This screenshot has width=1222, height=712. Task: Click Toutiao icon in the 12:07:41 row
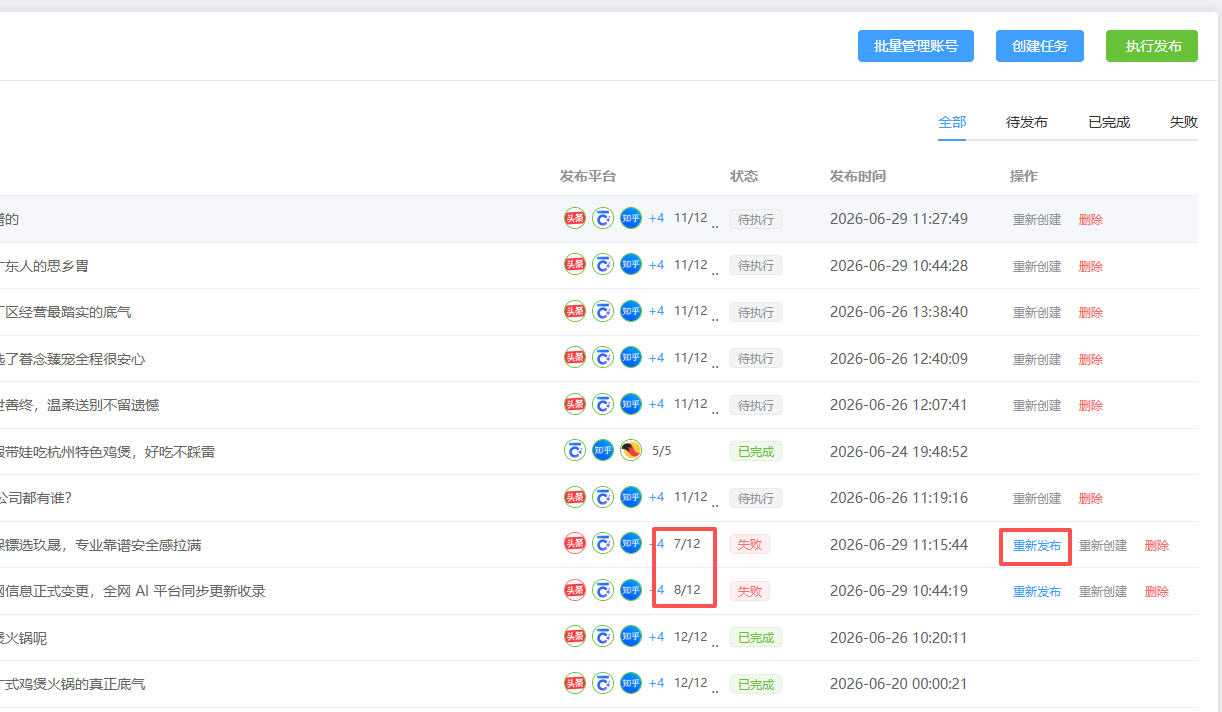pos(575,404)
